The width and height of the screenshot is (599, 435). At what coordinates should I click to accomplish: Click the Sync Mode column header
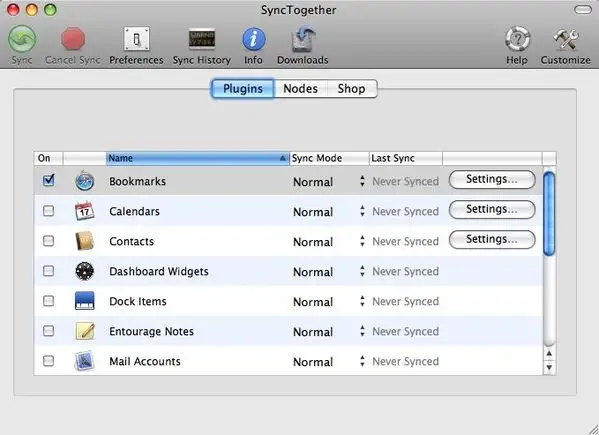pyautogui.click(x=329, y=158)
